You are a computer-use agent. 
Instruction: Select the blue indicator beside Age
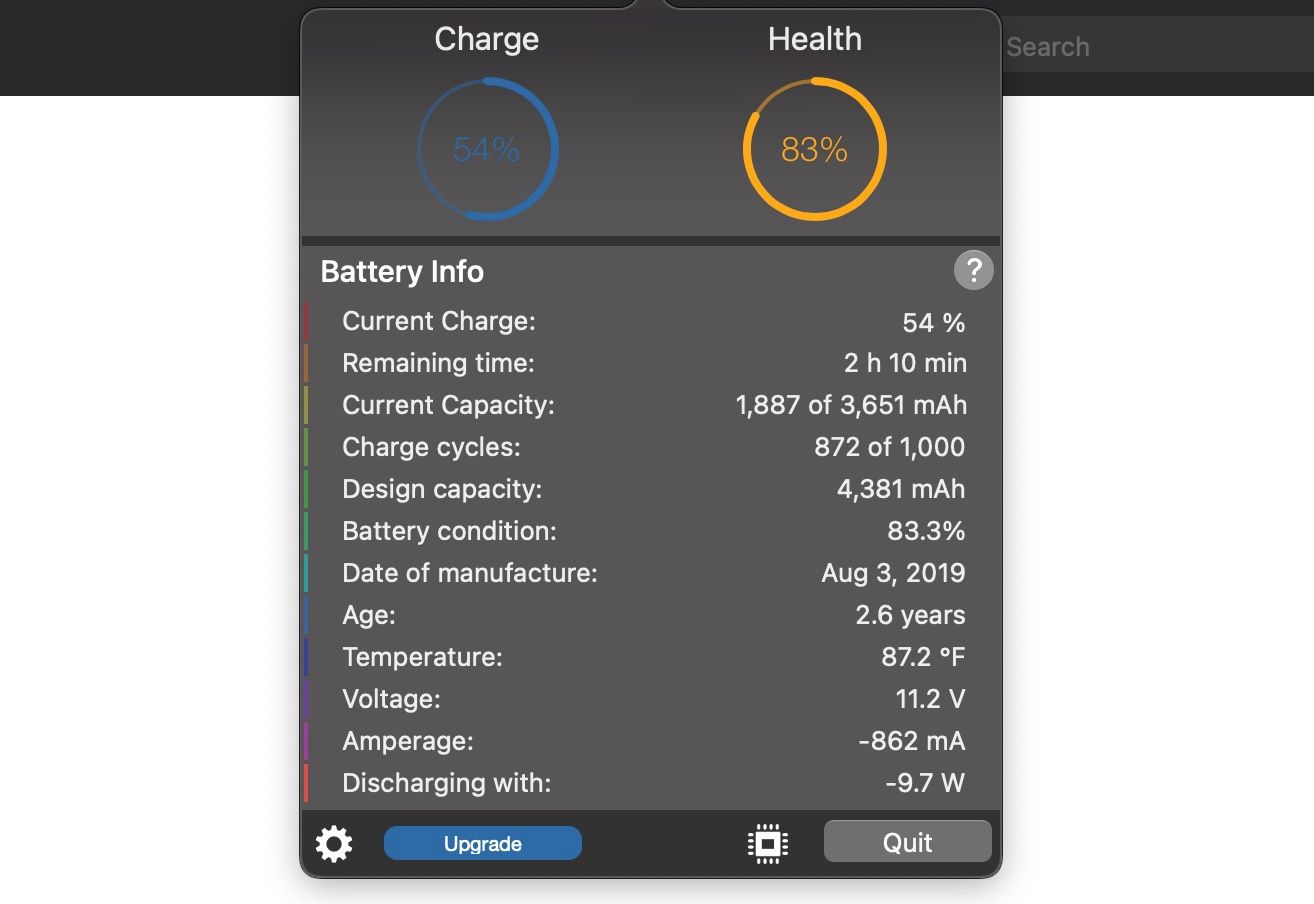307,615
